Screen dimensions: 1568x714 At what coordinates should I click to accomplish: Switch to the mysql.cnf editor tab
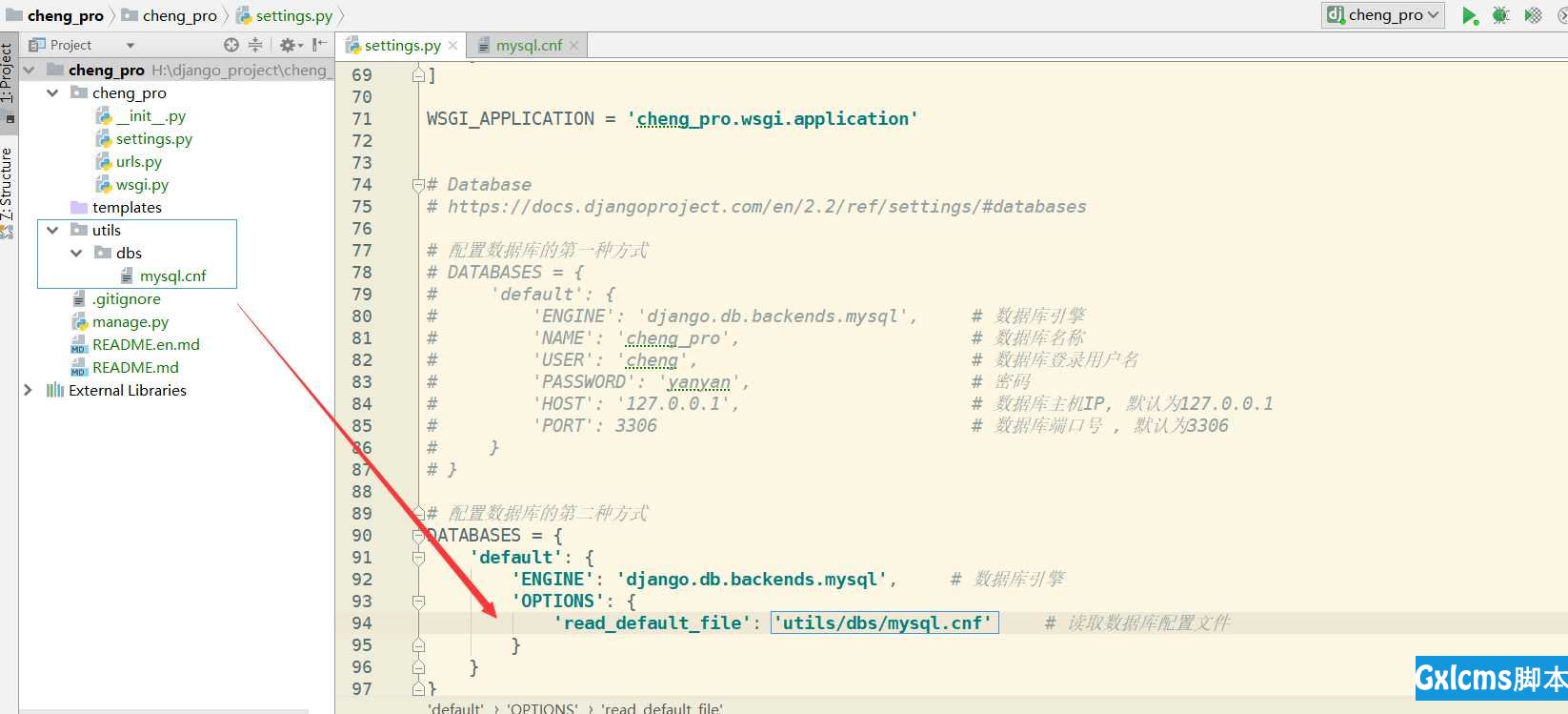coord(528,46)
